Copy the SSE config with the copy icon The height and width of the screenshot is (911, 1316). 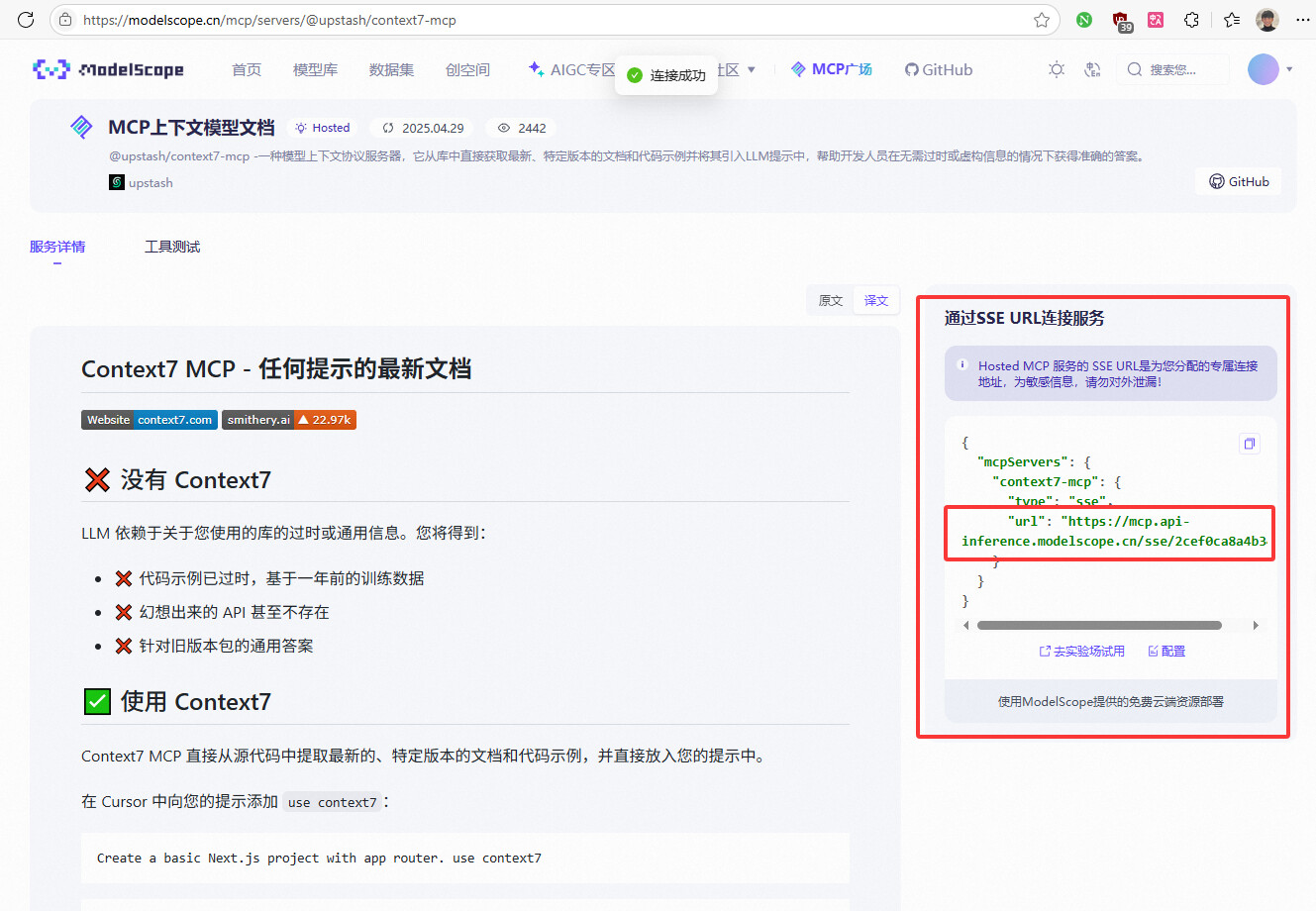coord(1250,444)
